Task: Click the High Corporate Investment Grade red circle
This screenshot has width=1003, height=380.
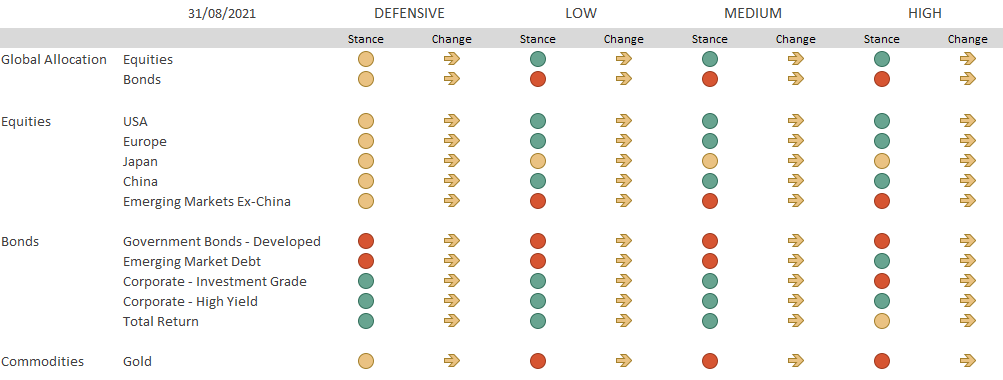Action: point(881,281)
